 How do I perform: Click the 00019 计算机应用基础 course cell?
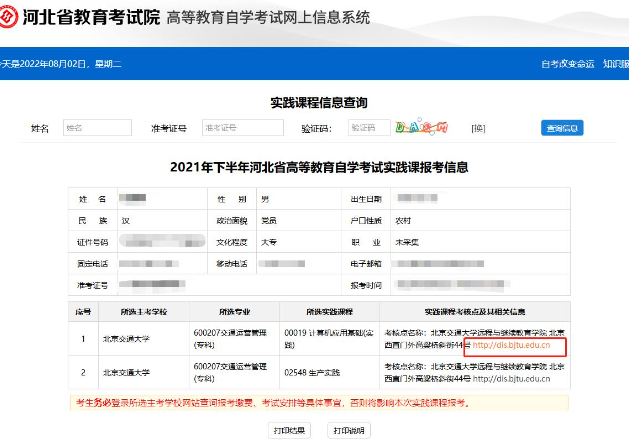click(x=329, y=339)
